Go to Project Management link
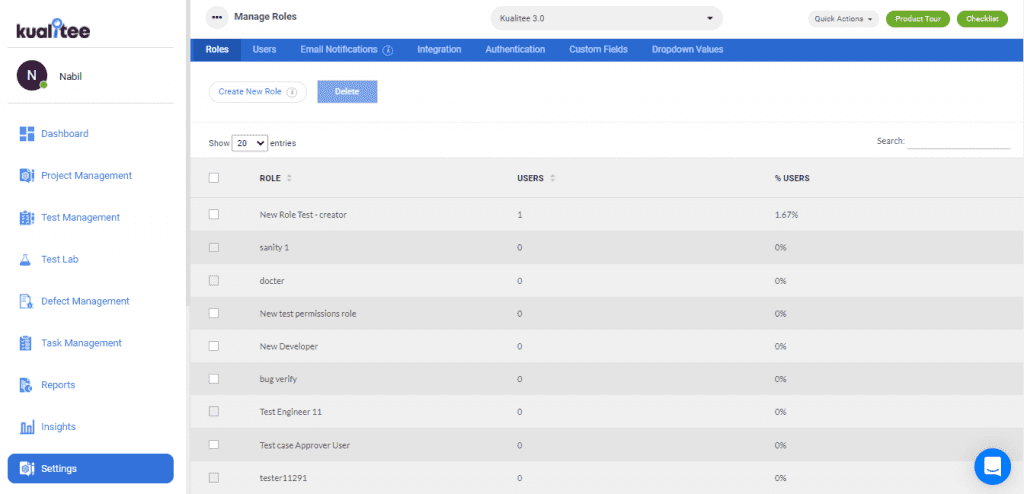 tap(86, 176)
